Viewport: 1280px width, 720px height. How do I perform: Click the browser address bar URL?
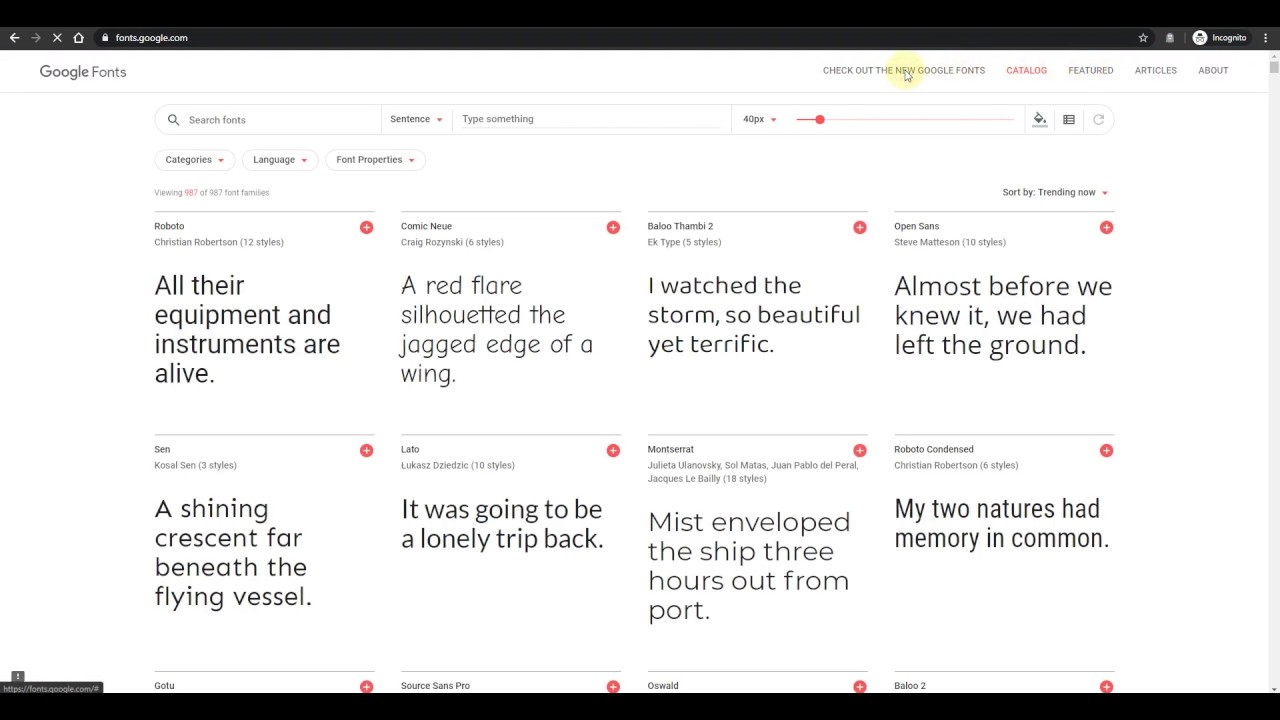tap(151, 38)
